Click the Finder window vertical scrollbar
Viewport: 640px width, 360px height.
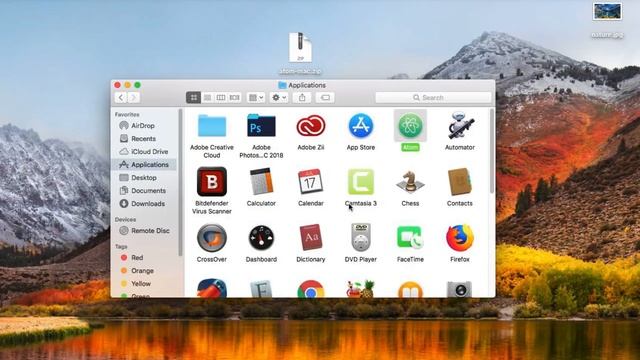pyautogui.click(x=492, y=152)
